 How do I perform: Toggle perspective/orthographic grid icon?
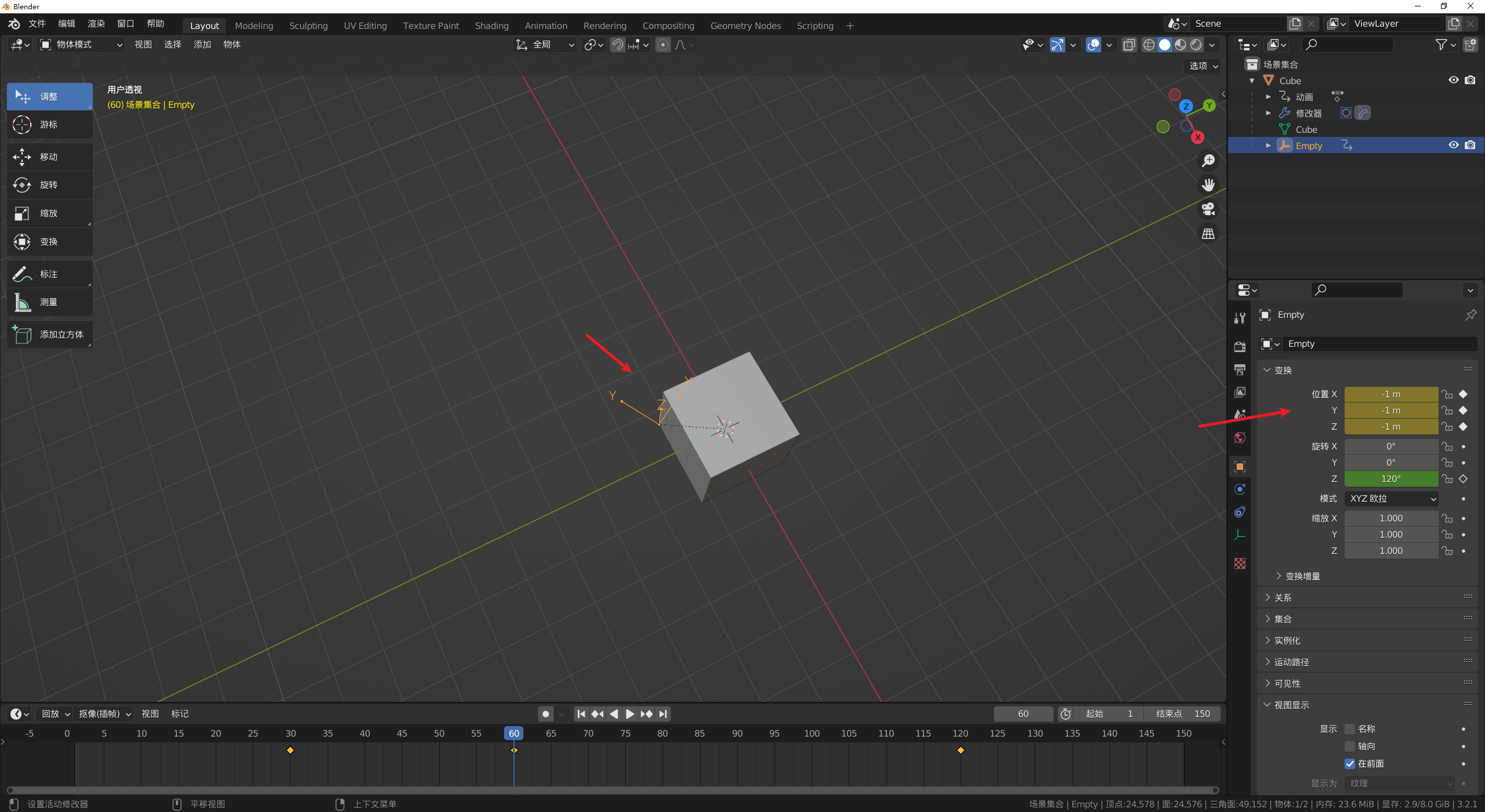[1208, 234]
